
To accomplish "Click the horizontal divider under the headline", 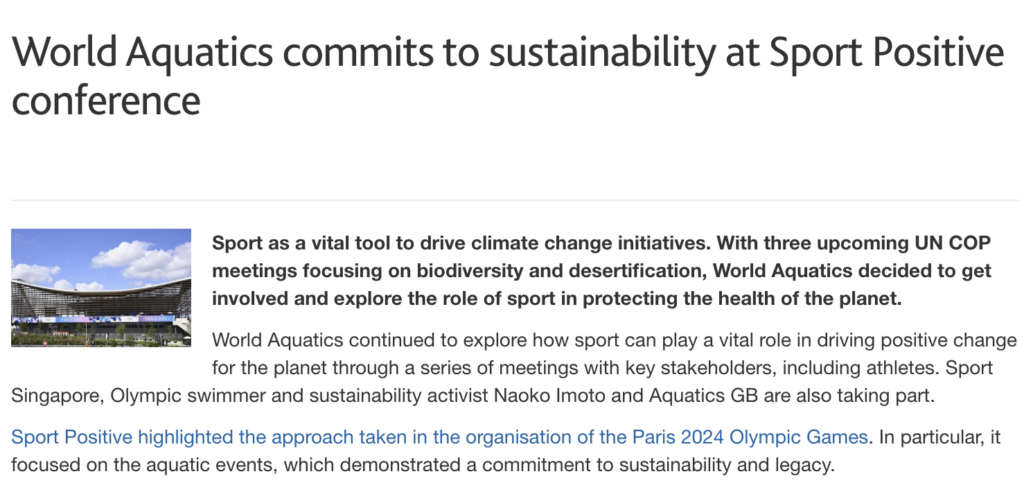I will tap(515, 199).
